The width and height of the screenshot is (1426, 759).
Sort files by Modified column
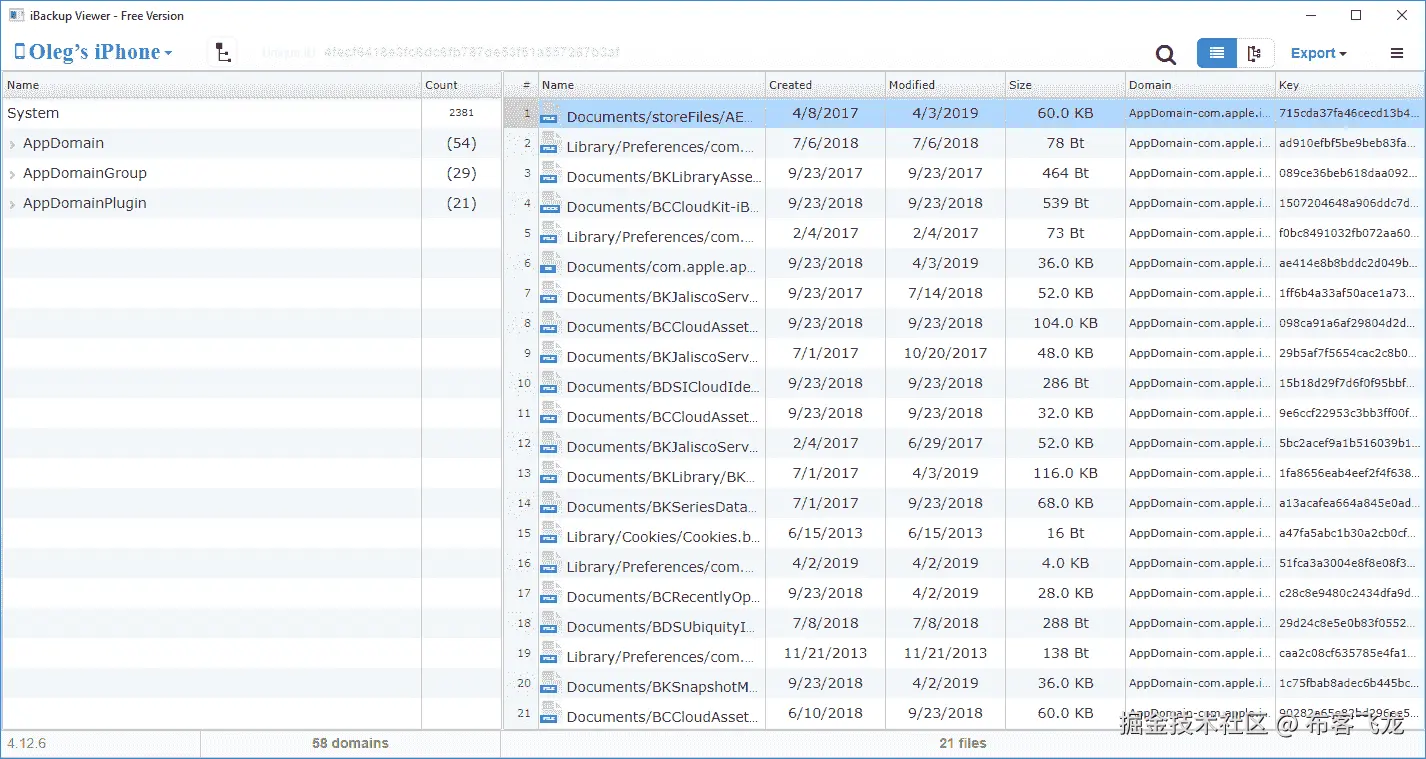(x=945, y=85)
